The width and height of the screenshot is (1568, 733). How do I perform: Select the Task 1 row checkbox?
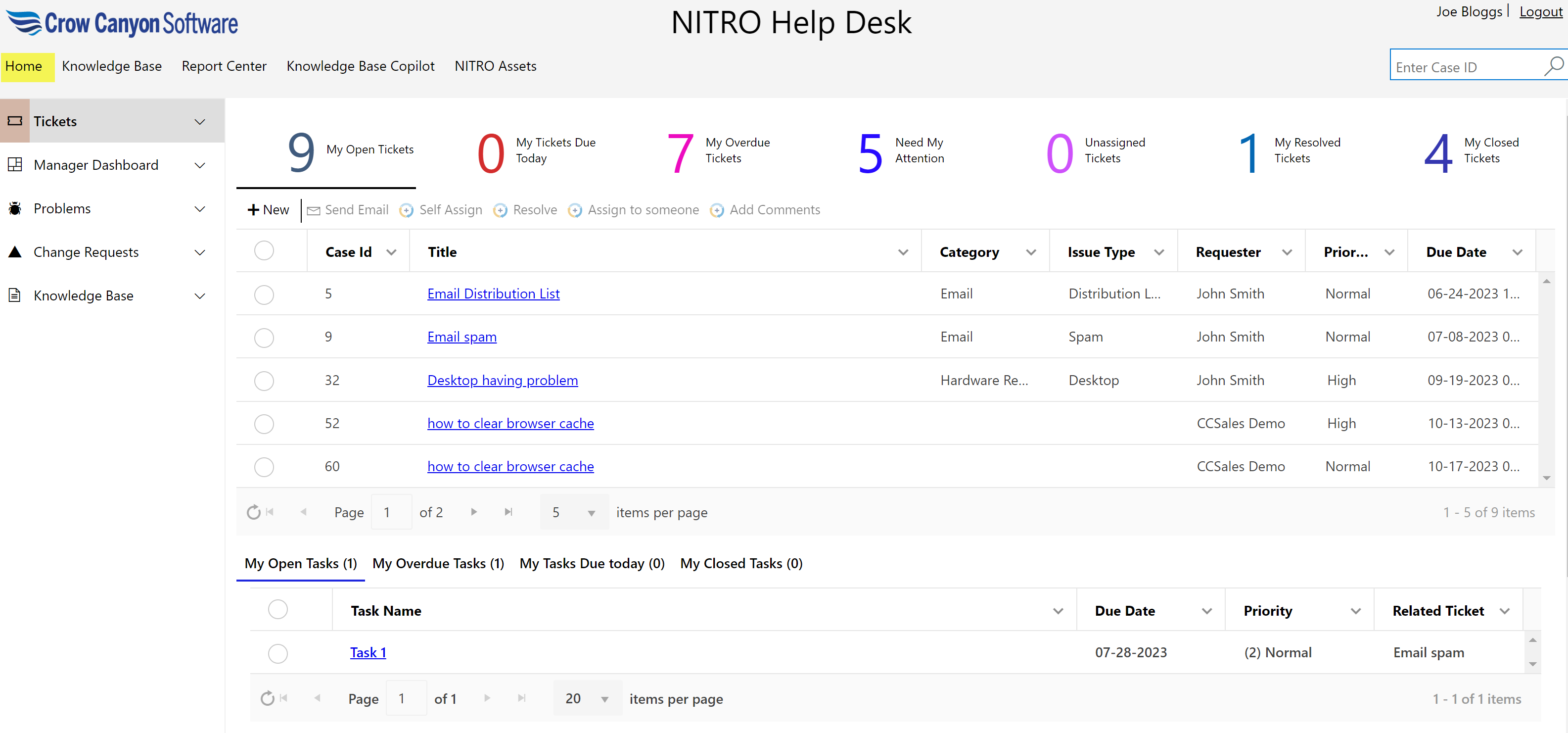click(x=277, y=653)
